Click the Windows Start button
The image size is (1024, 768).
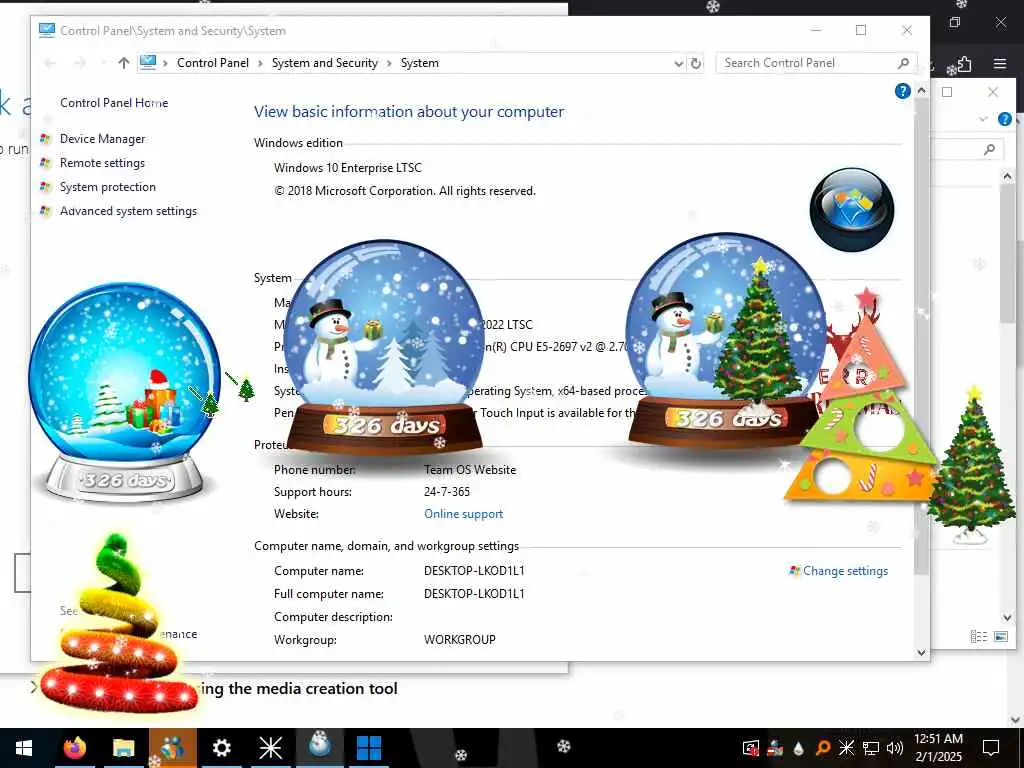24,748
